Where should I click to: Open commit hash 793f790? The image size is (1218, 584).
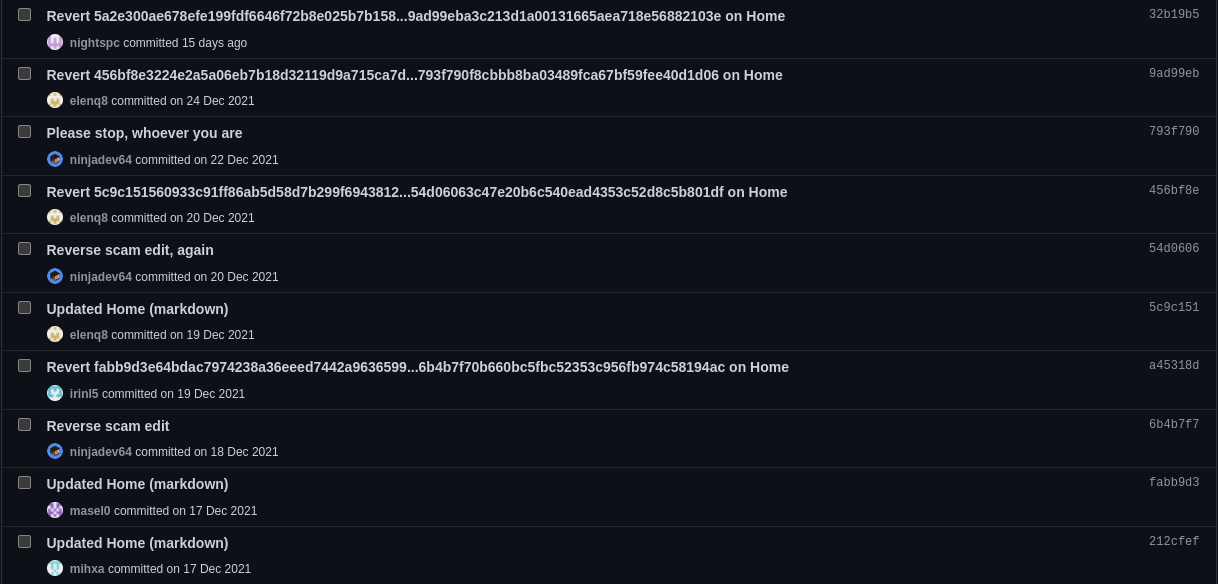[1173, 131]
